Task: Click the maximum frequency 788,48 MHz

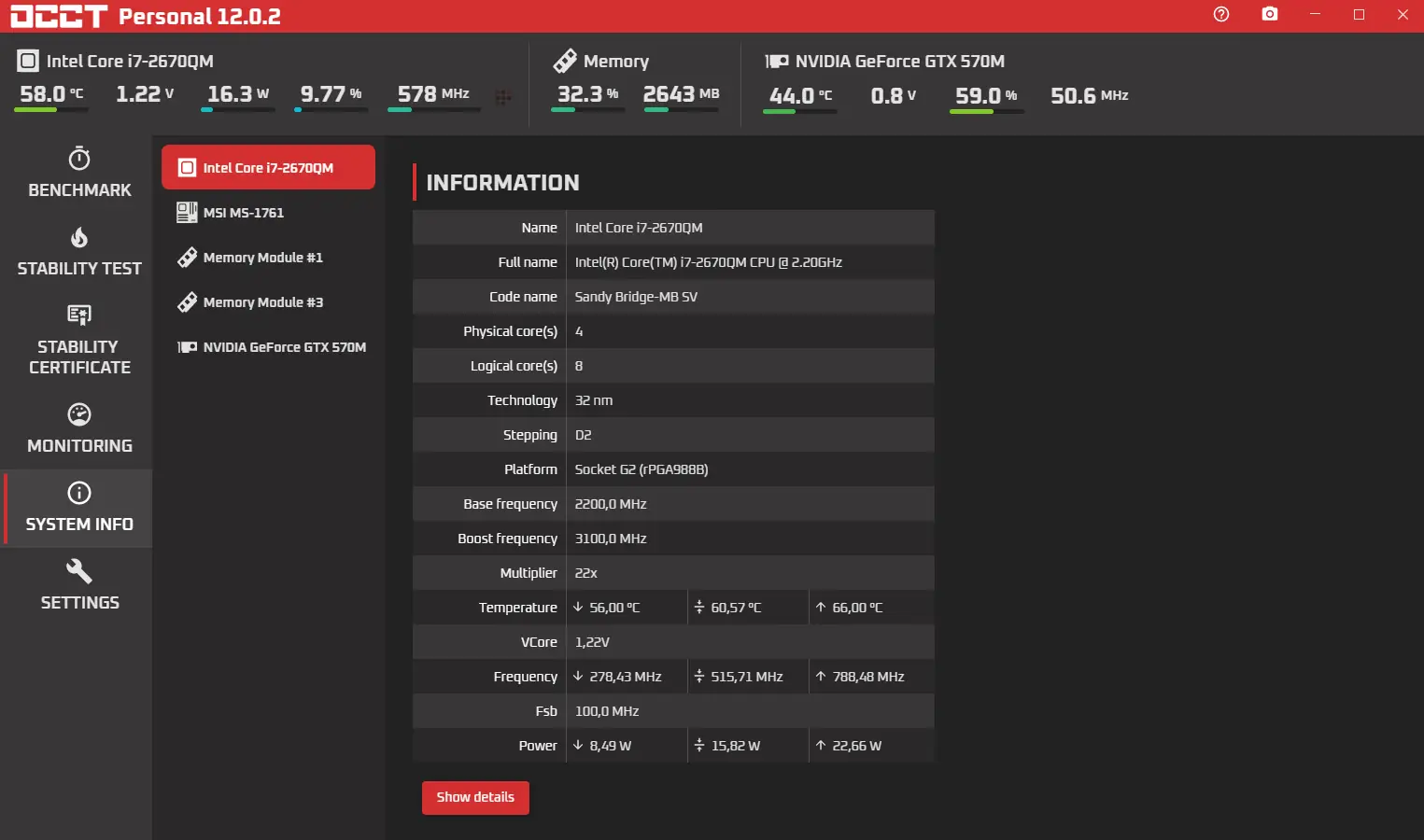Action: pyautogui.click(x=868, y=677)
